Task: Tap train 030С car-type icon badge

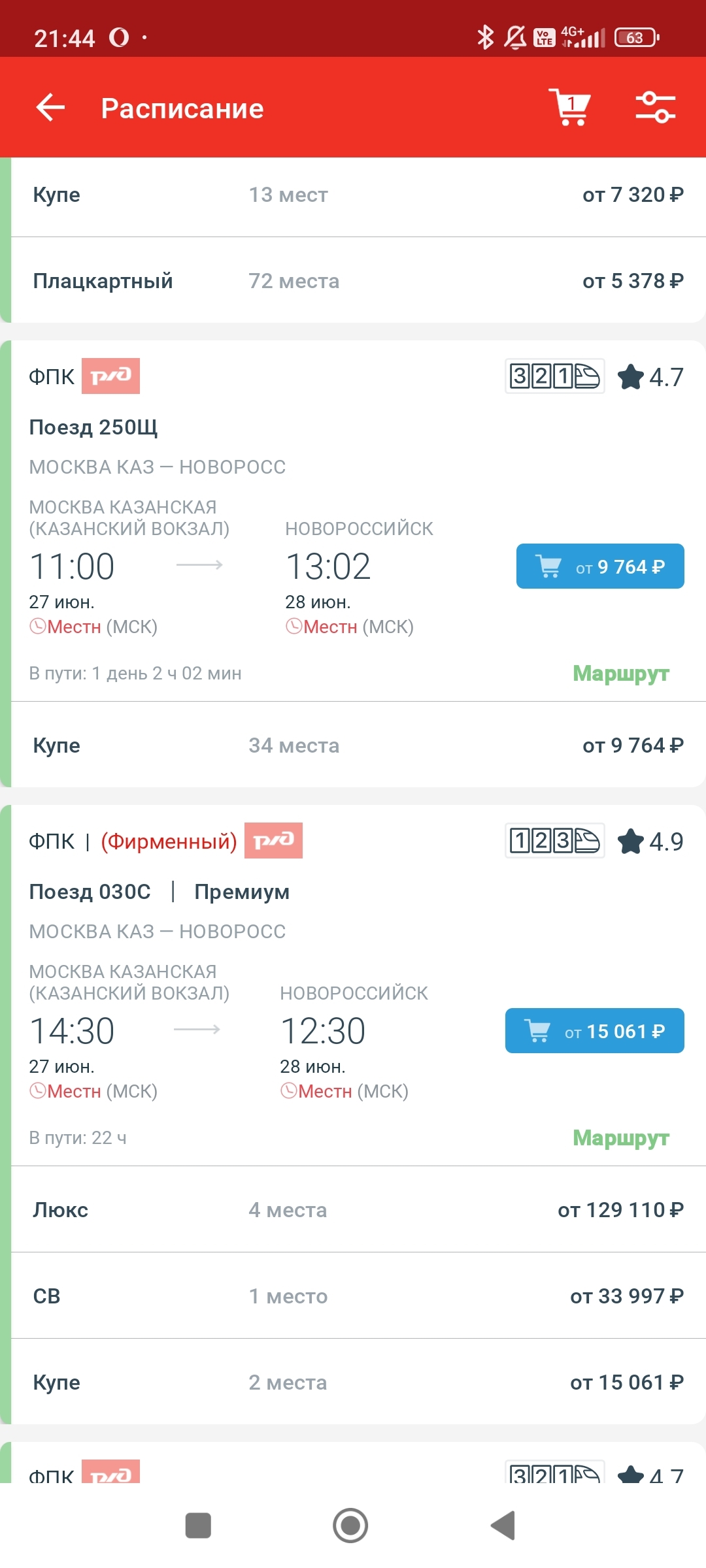Action: (x=554, y=841)
